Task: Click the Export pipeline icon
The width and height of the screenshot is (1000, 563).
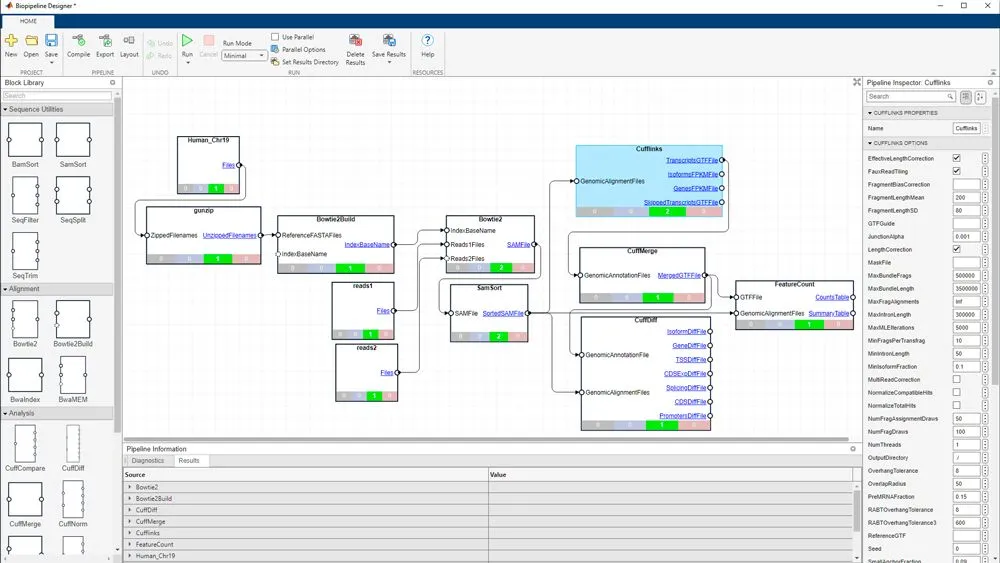Action: [105, 41]
